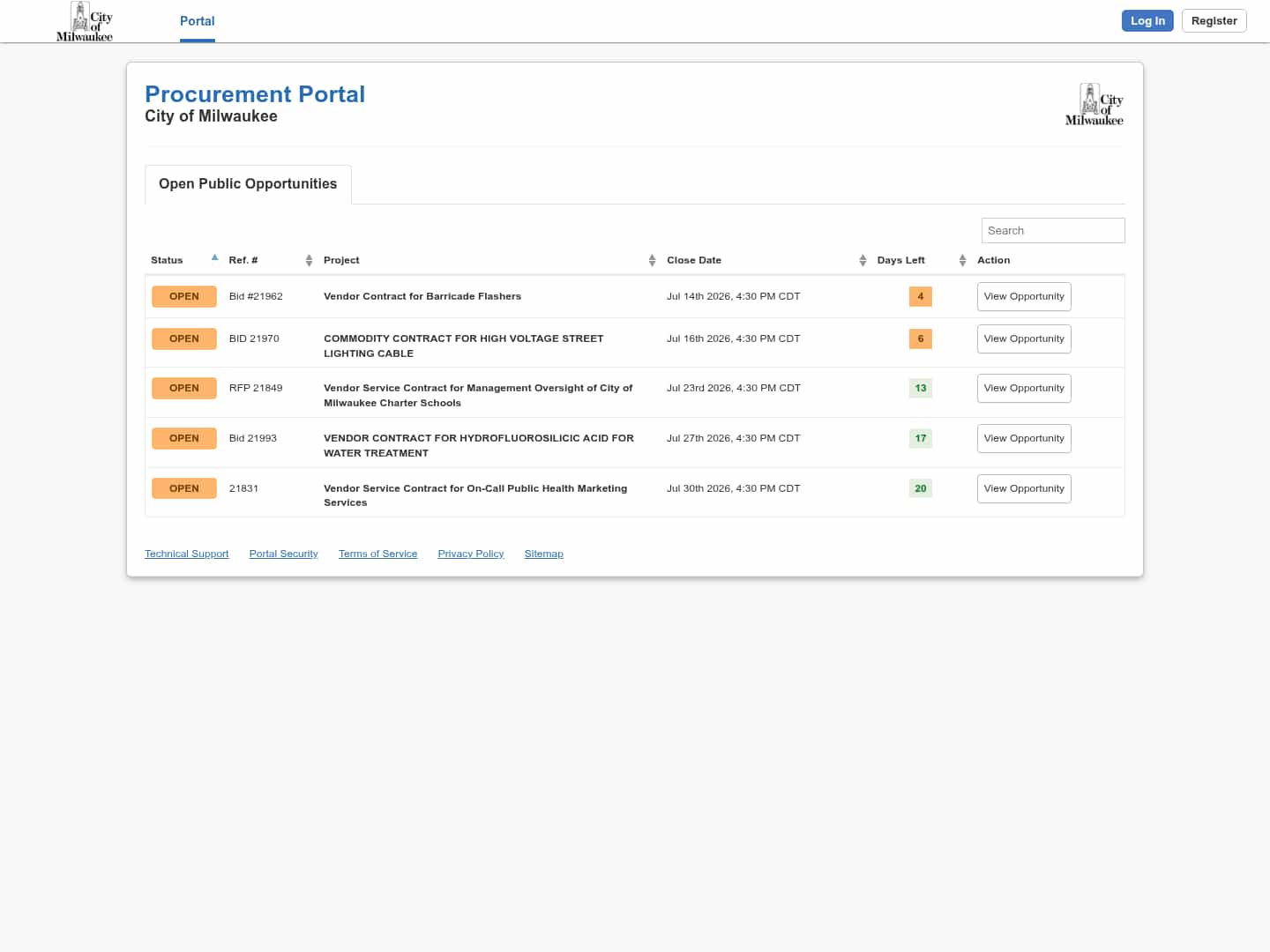Sort table by Close Date column
The width and height of the screenshot is (1270, 952).
pyautogui.click(x=766, y=260)
